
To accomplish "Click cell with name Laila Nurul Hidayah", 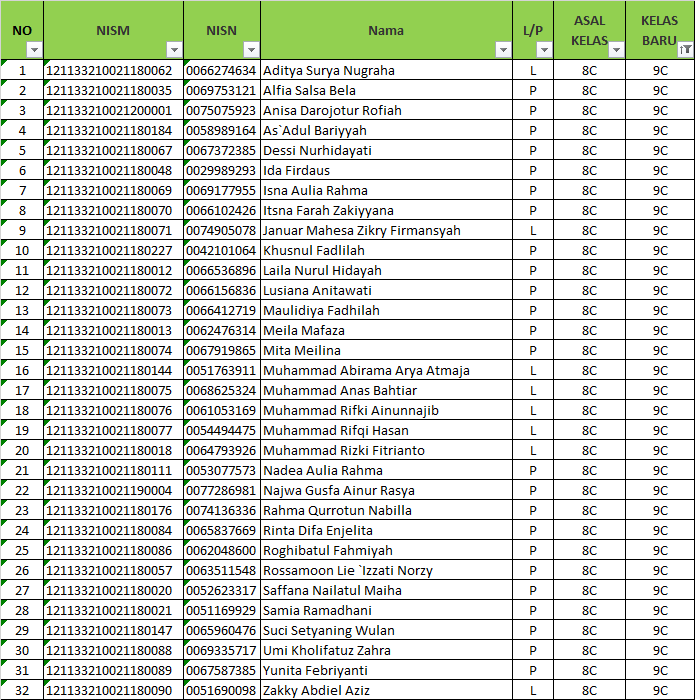I will click(386, 271).
